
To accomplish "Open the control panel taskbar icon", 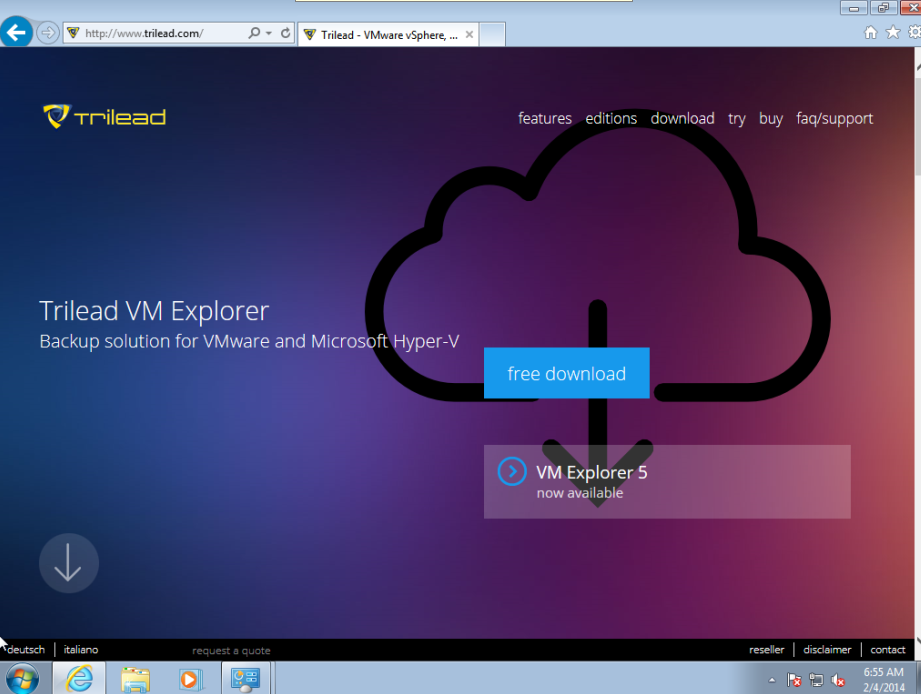I will click(246, 679).
